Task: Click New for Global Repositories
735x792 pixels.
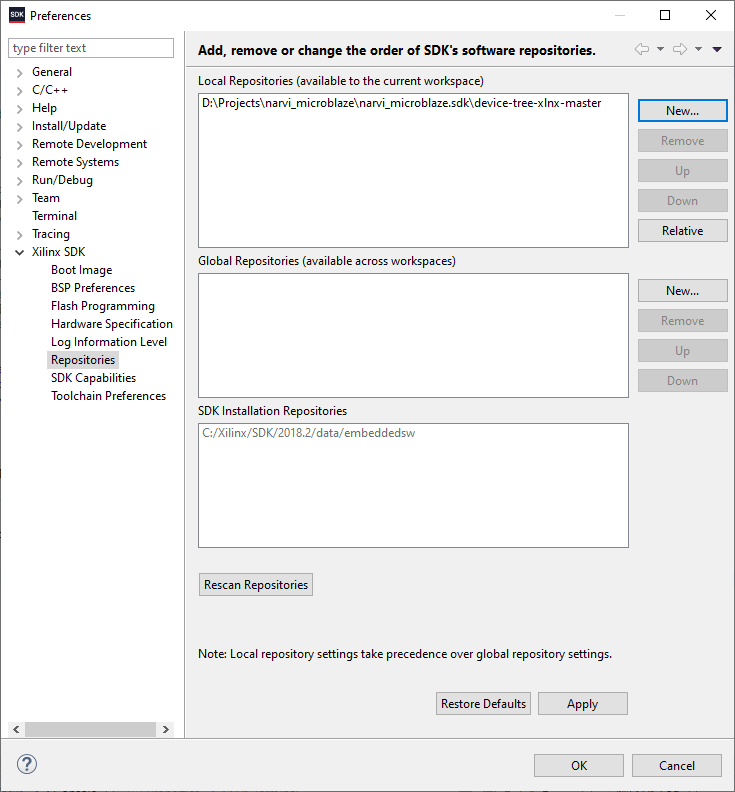Action: tap(682, 291)
